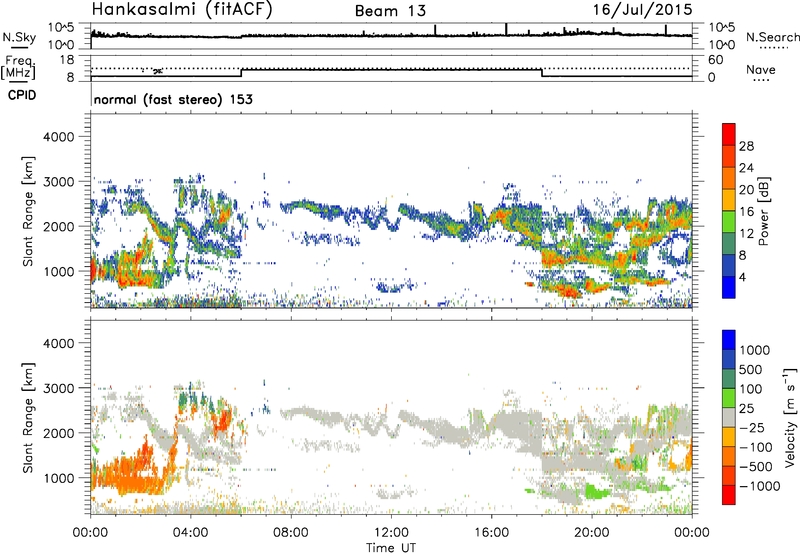
Task: Click 'normal (fast stereo) 153' text
Action: pos(173,99)
